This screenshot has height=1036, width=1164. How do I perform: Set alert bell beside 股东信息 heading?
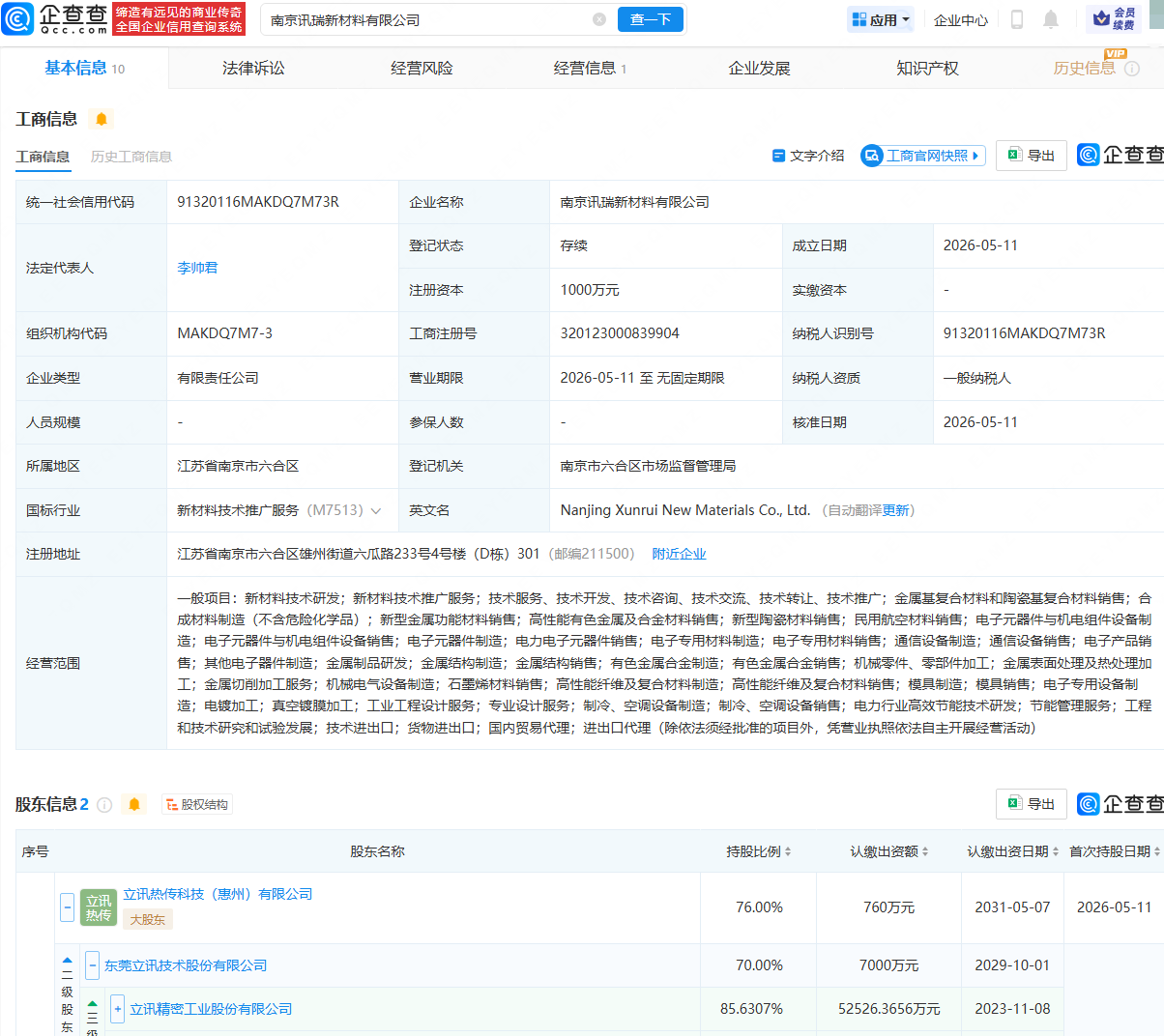pyautogui.click(x=134, y=804)
